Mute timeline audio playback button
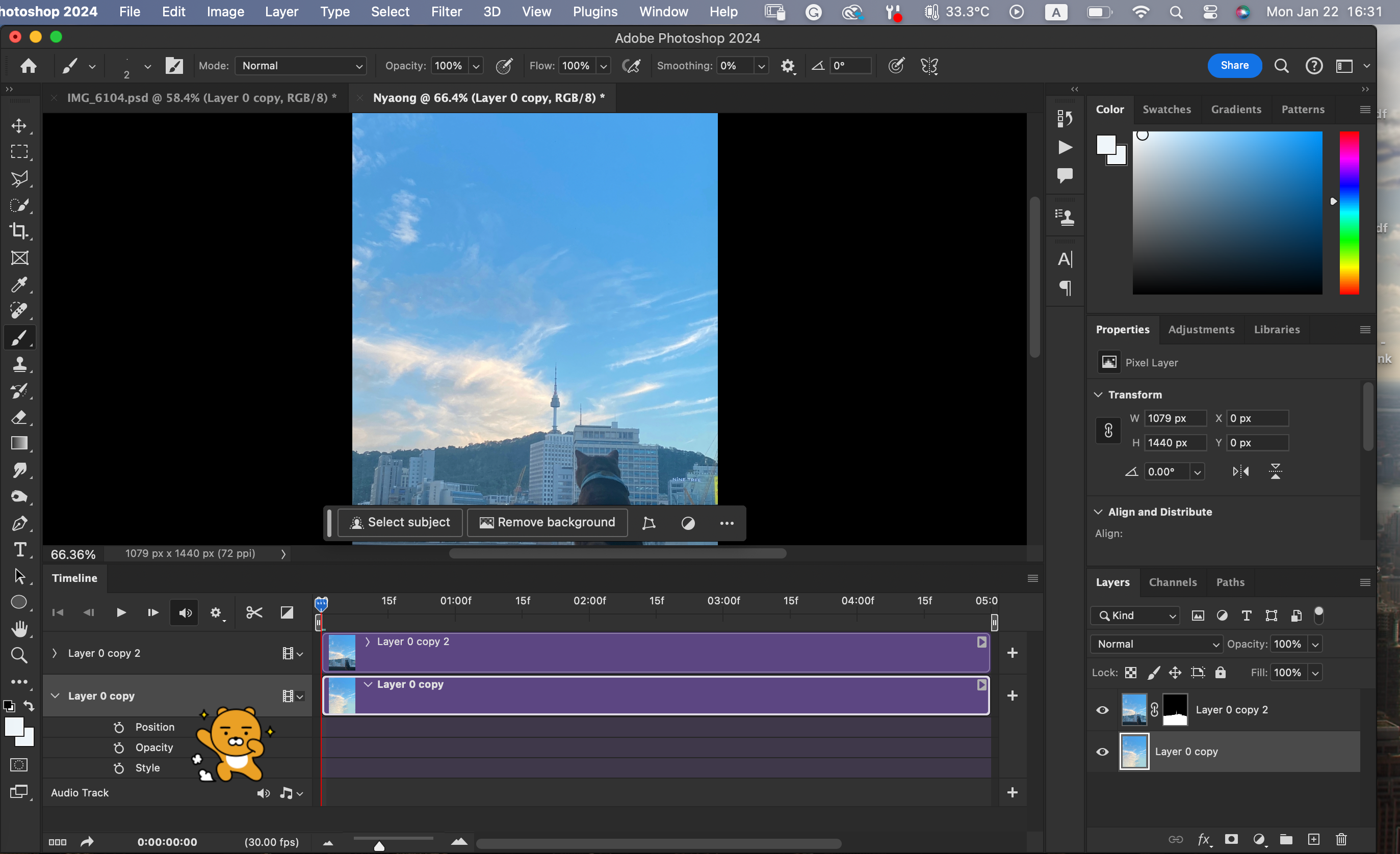This screenshot has height=854, width=1400. click(x=185, y=612)
